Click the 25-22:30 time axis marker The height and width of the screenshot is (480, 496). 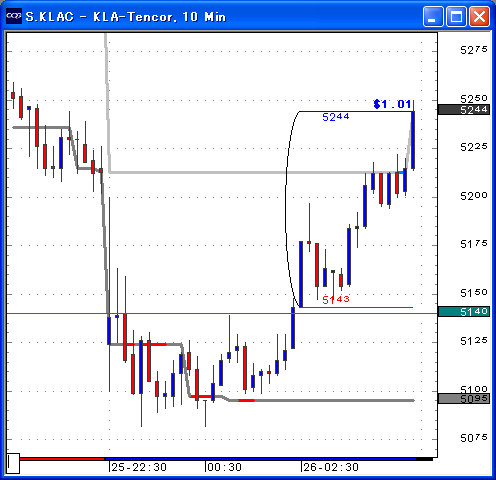click(x=139, y=467)
